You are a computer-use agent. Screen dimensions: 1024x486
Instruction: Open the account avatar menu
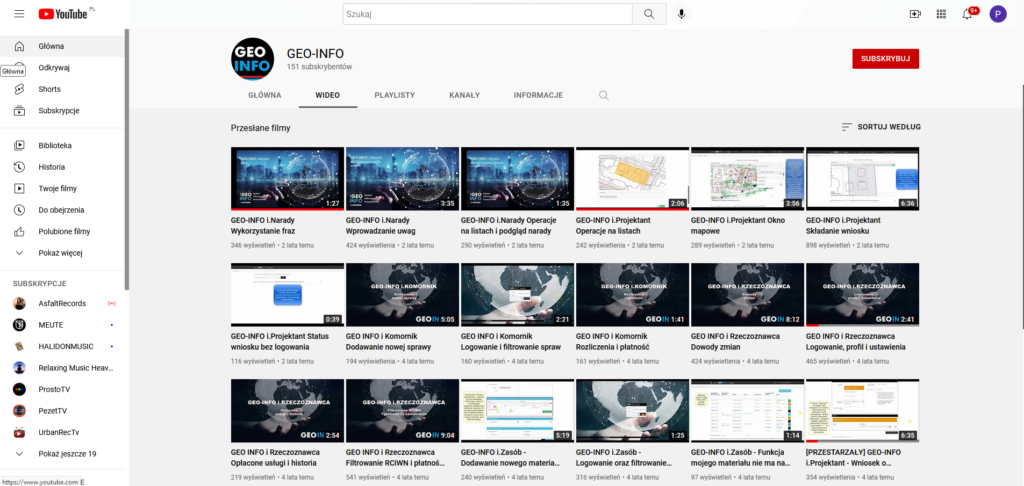click(x=997, y=14)
